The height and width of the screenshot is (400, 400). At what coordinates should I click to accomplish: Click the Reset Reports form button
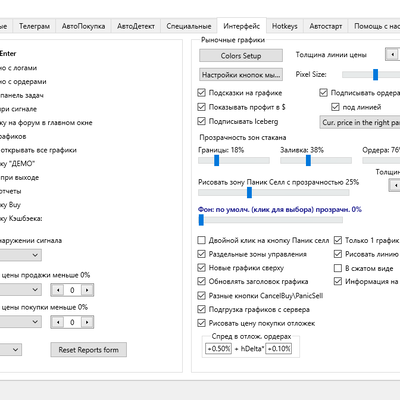click(x=89, y=350)
